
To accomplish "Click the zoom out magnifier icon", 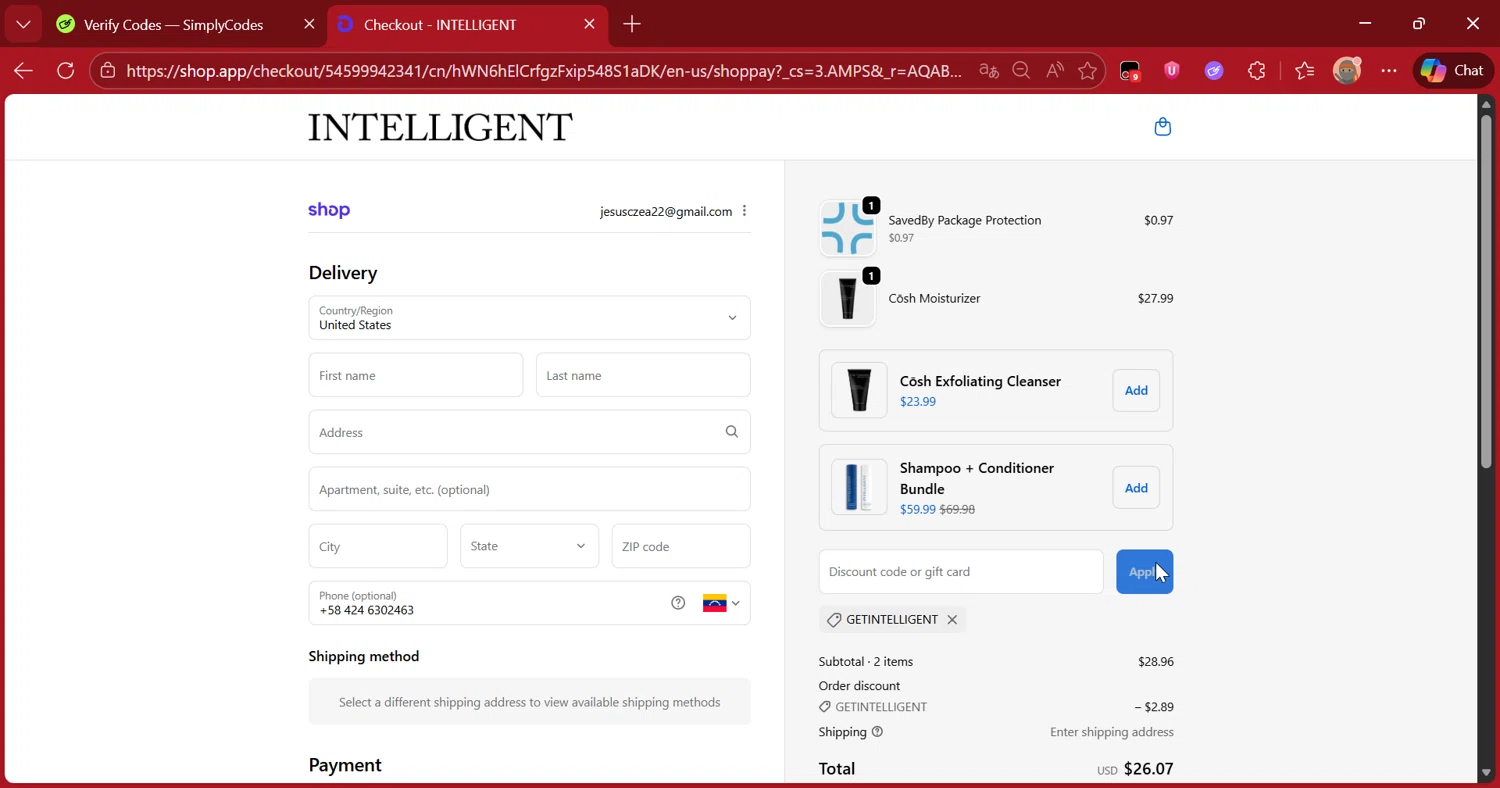I will click(x=1021, y=71).
